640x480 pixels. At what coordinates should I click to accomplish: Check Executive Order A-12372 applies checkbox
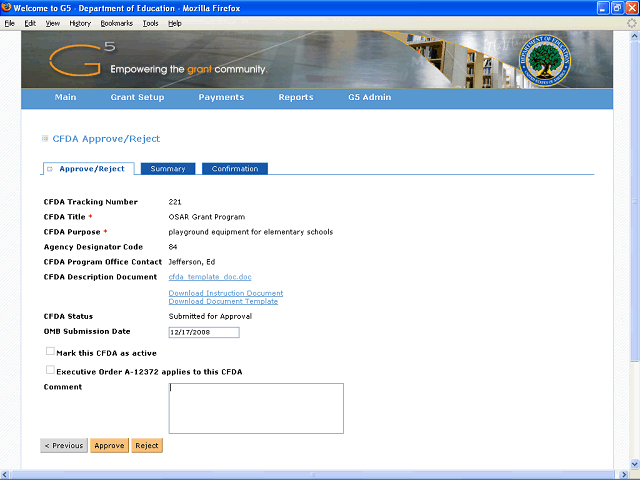(x=50, y=370)
